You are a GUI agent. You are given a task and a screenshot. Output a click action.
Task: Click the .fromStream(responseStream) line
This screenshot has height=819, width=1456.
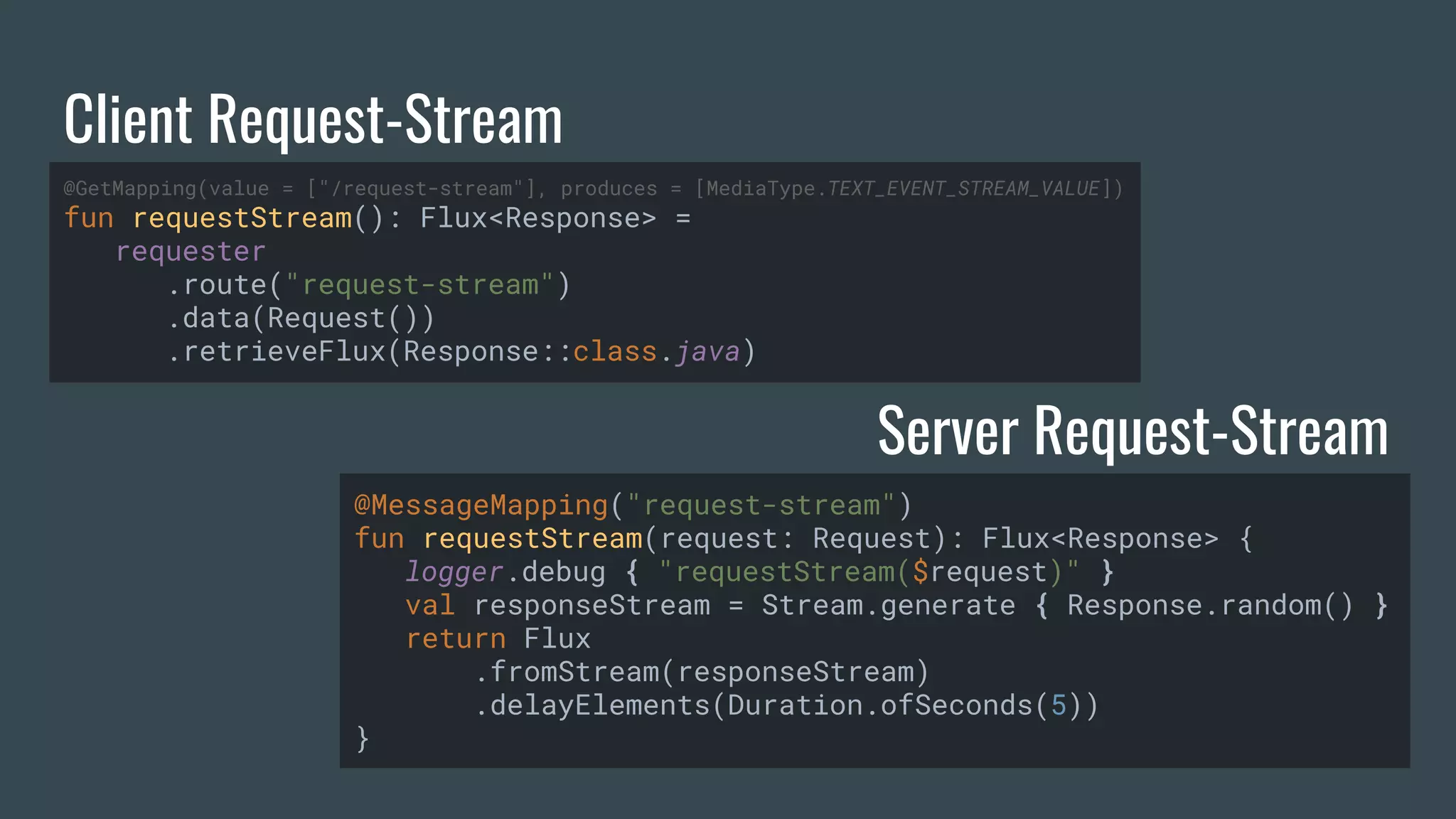coord(702,673)
